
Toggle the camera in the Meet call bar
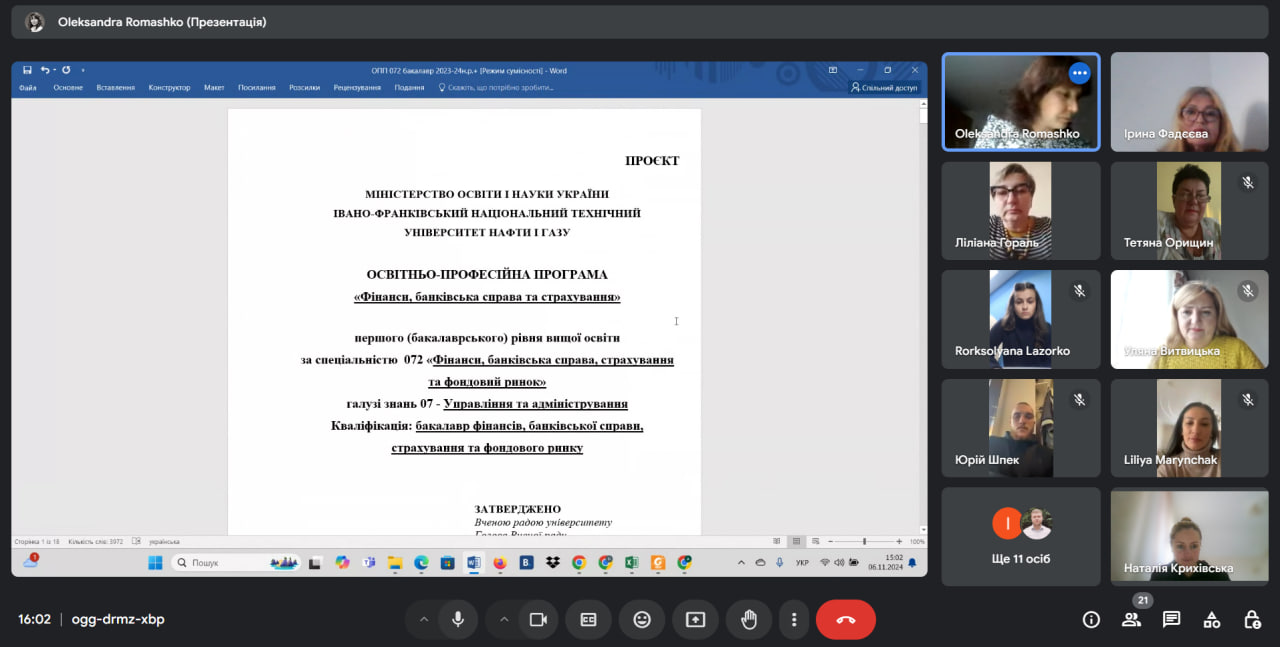tap(538, 619)
